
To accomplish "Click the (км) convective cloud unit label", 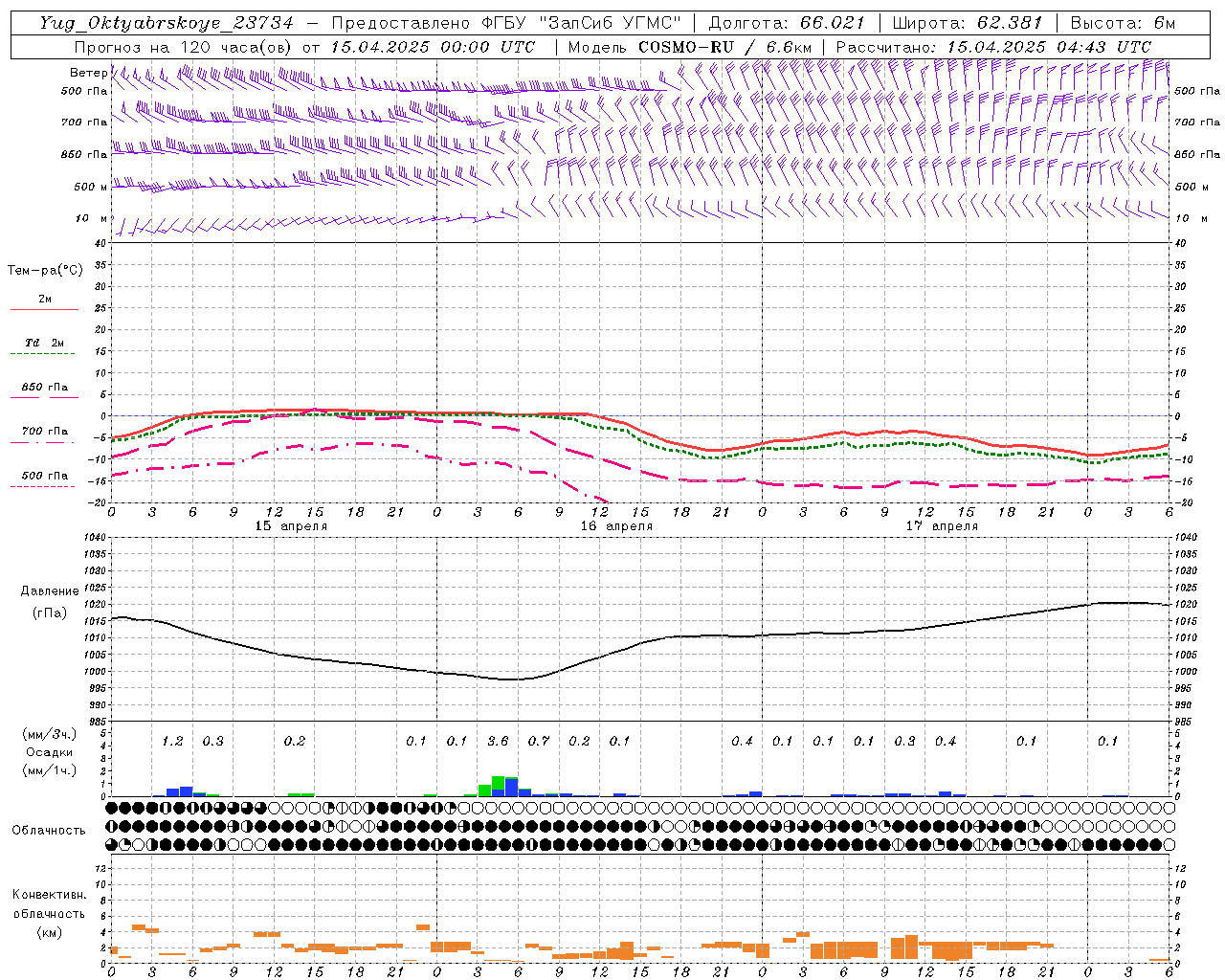I will tap(49, 932).
